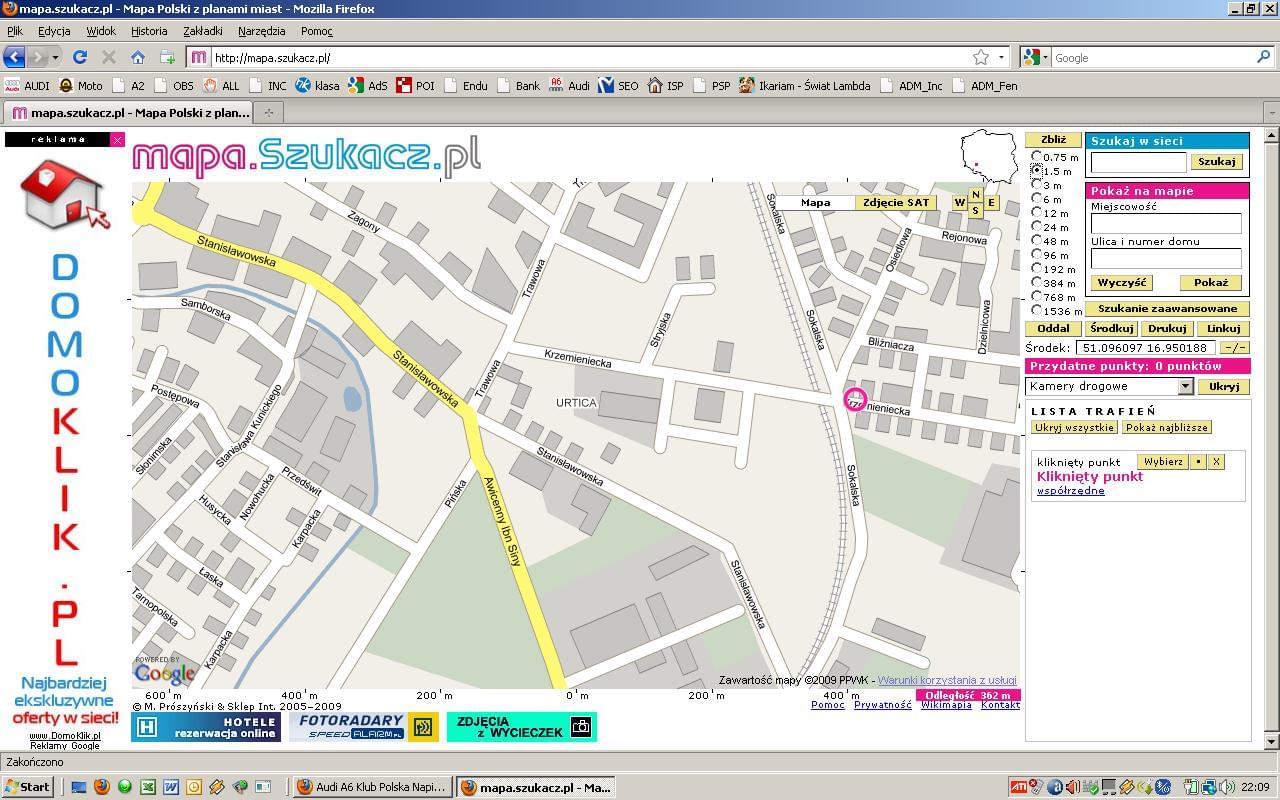Click the Linkuj button

click(x=1222, y=328)
